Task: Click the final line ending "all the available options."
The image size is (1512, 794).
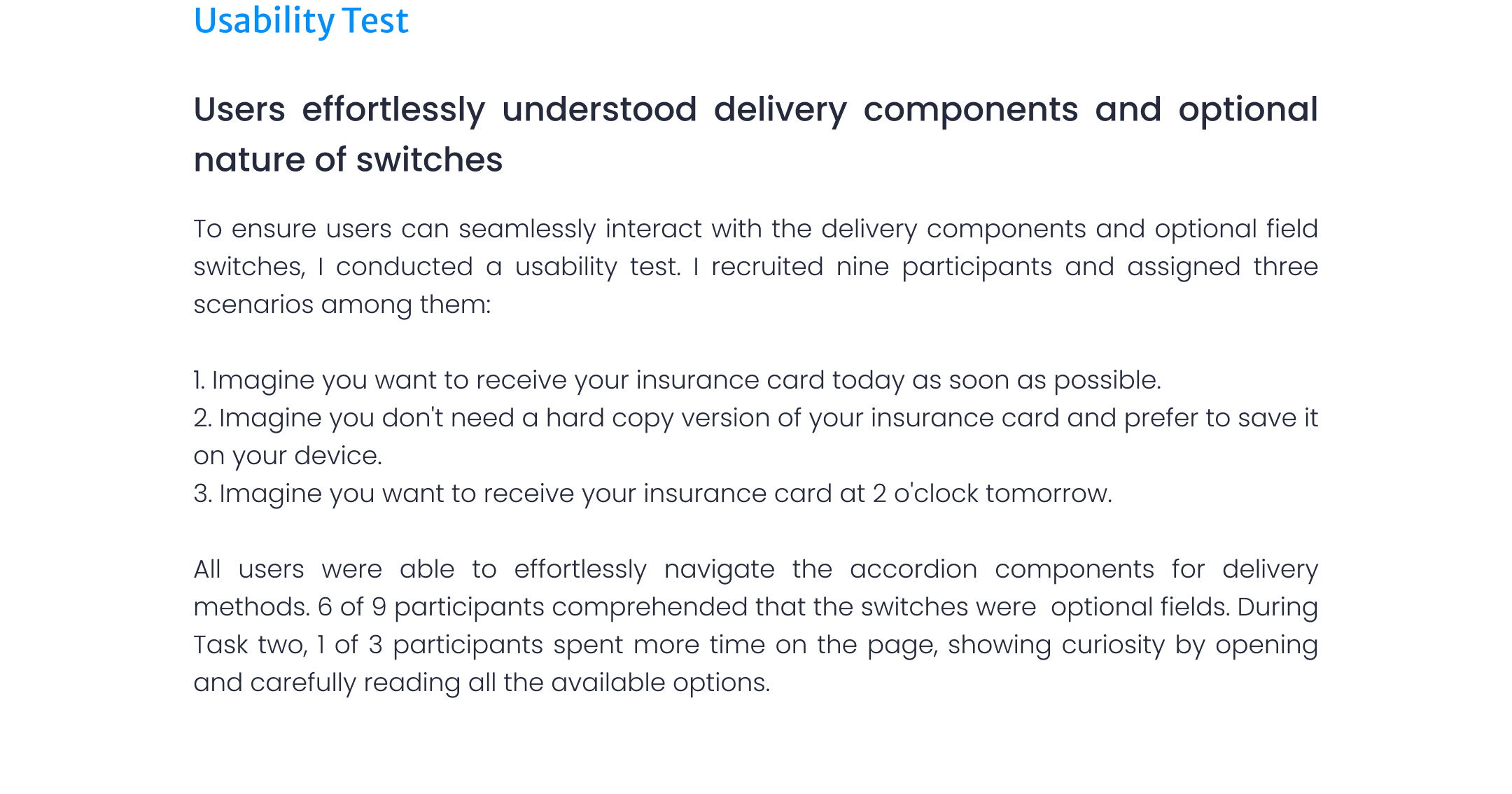Action: point(482,683)
